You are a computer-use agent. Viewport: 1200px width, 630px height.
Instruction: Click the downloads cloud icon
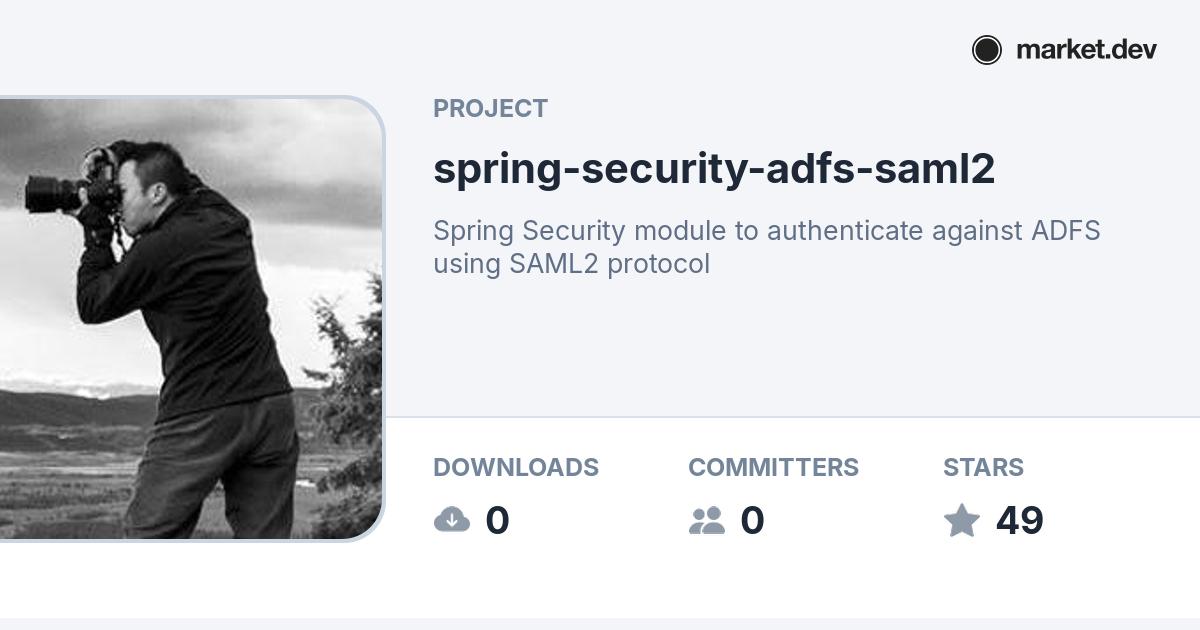(452, 520)
